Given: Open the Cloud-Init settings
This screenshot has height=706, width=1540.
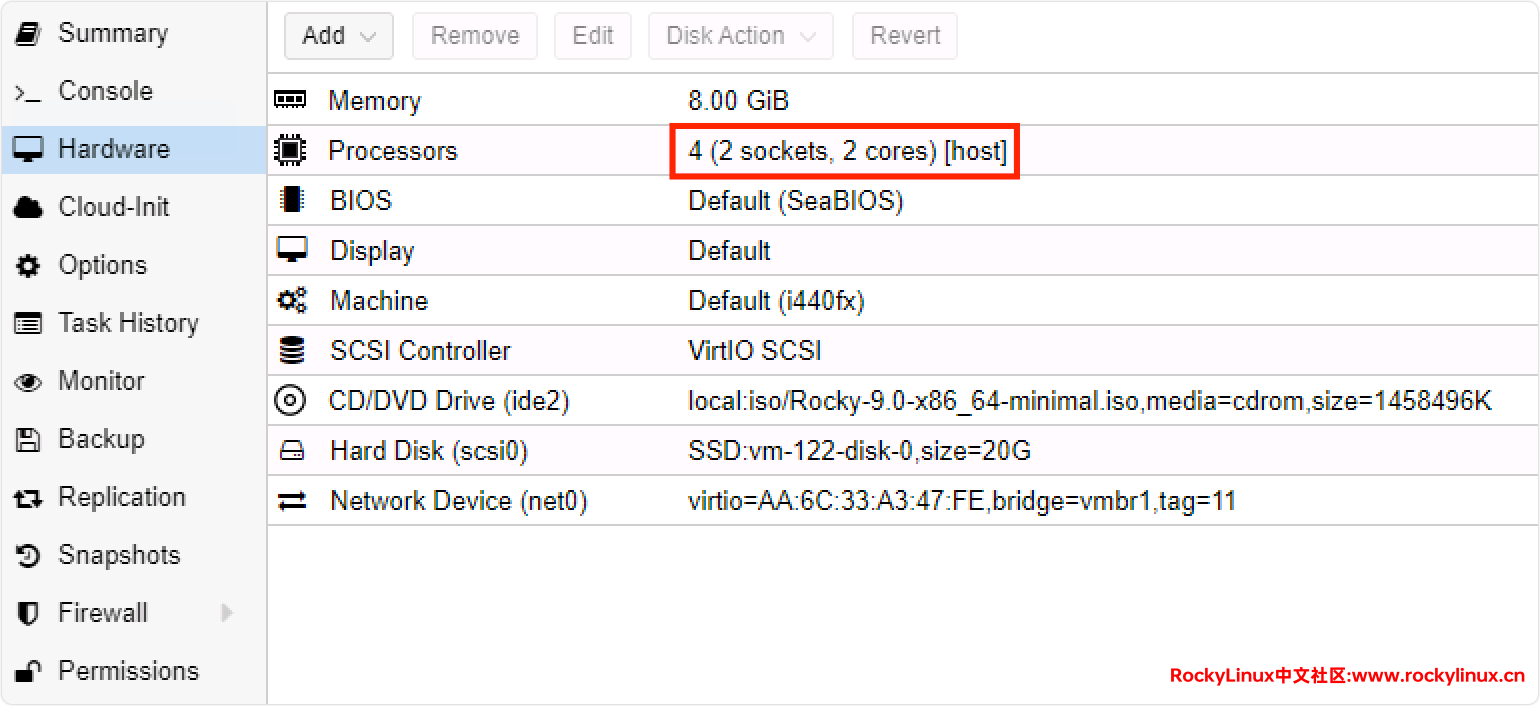Looking at the screenshot, I should (x=113, y=207).
